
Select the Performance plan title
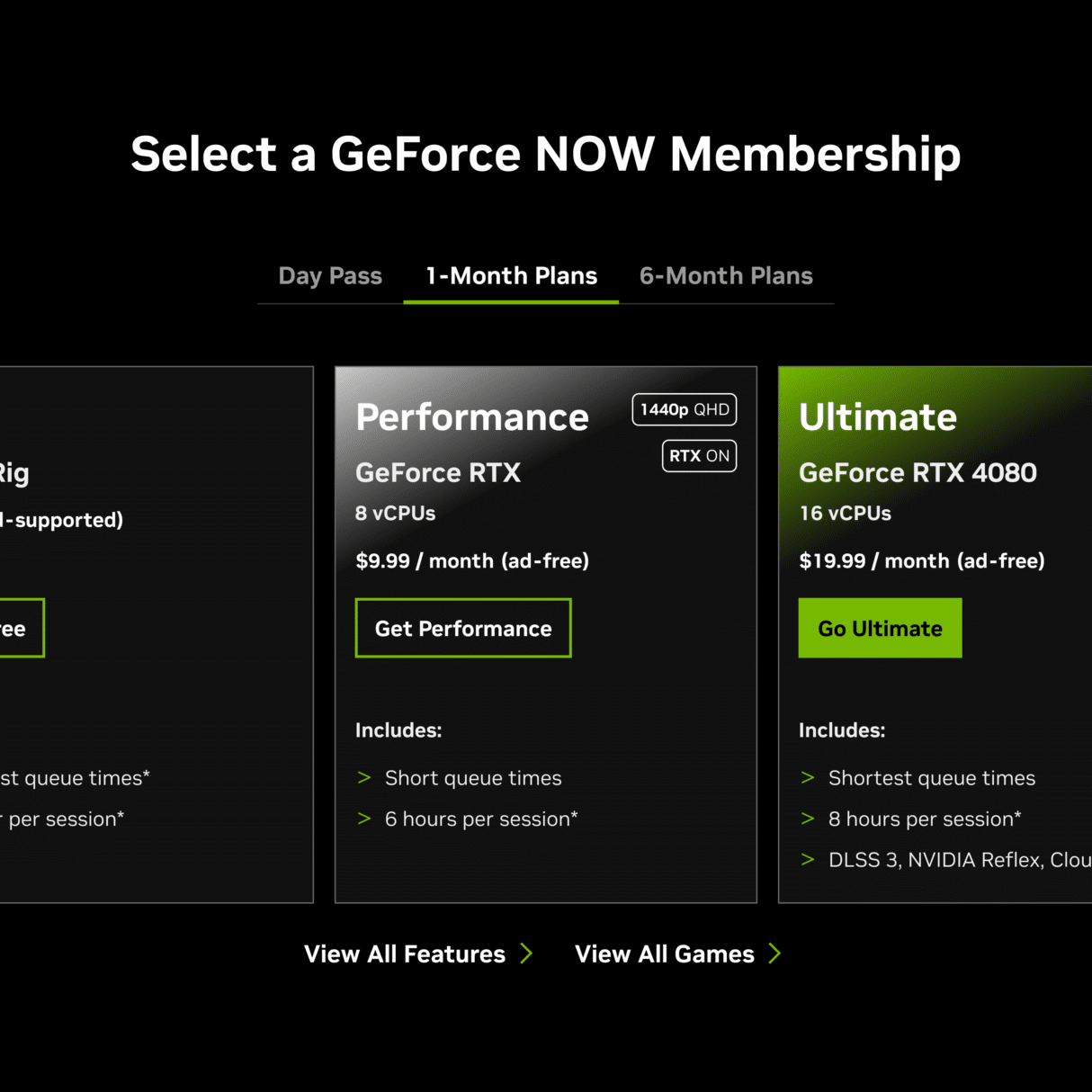(x=472, y=417)
